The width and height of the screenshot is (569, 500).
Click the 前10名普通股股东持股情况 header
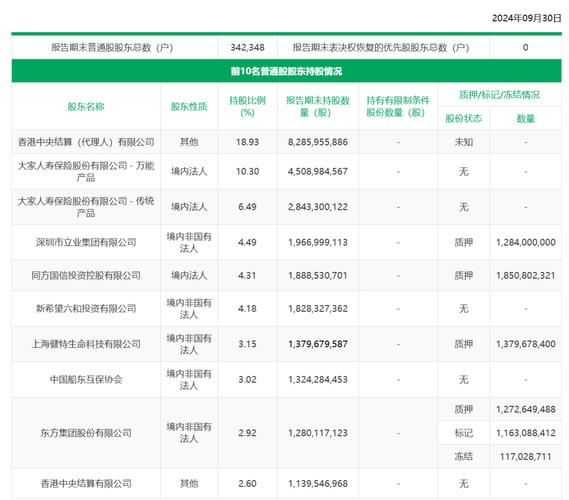coord(286,71)
